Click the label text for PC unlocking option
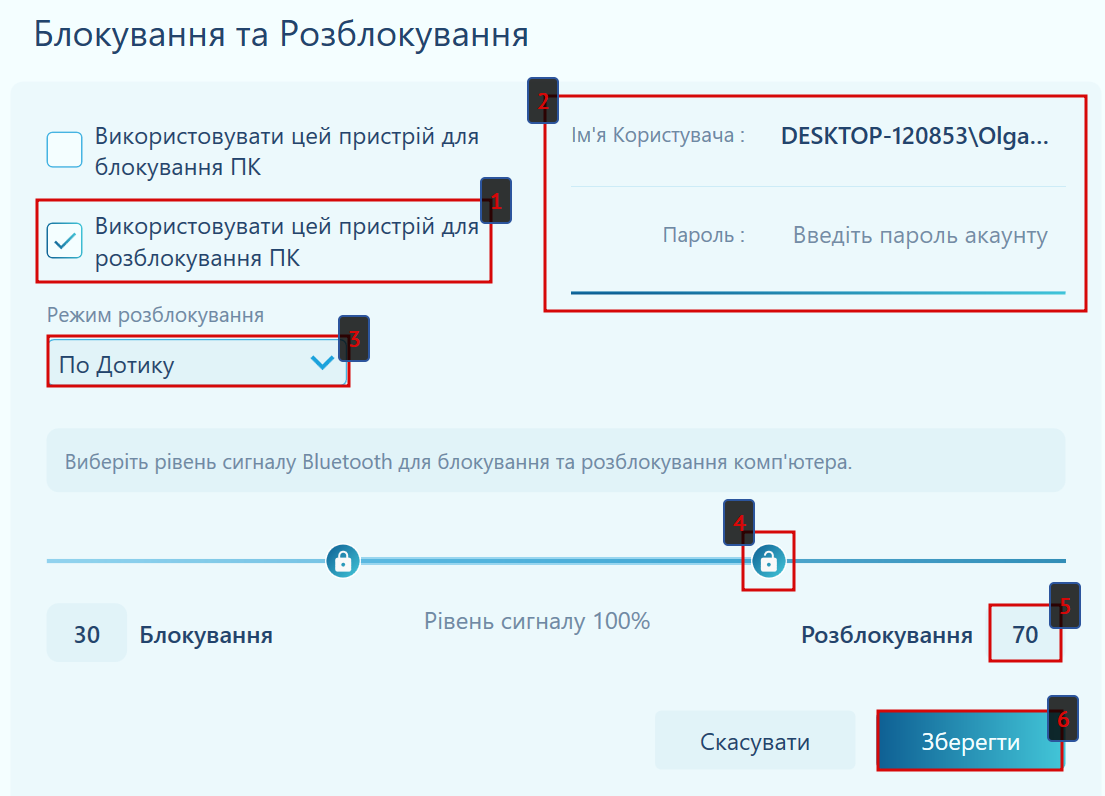The height and width of the screenshot is (796, 1105). (287, 242)
